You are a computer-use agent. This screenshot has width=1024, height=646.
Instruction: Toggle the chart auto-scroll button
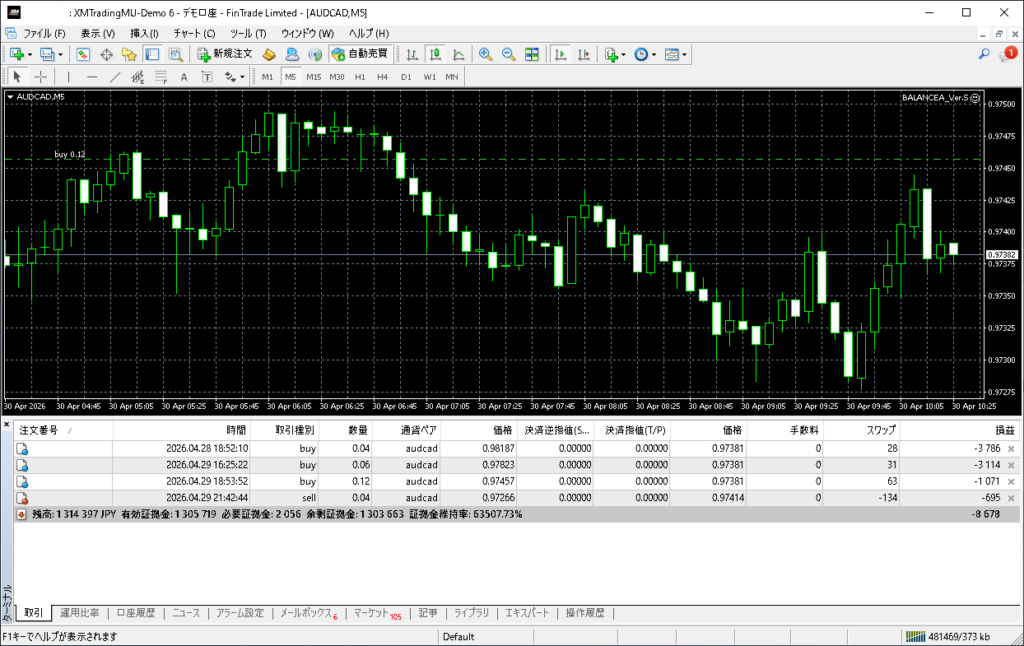[561, 54]
